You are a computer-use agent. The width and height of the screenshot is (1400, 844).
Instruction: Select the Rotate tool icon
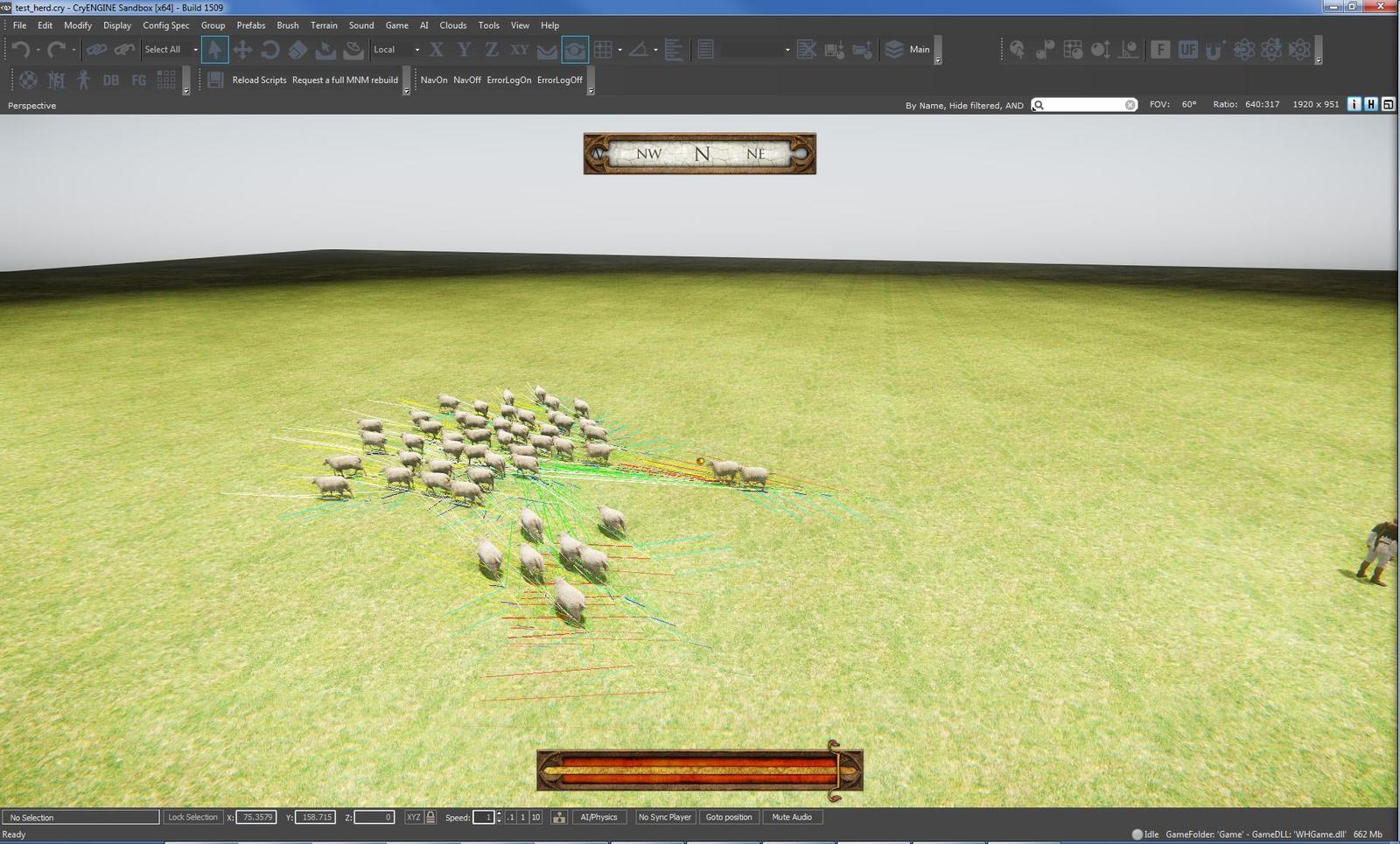[270, 50]
